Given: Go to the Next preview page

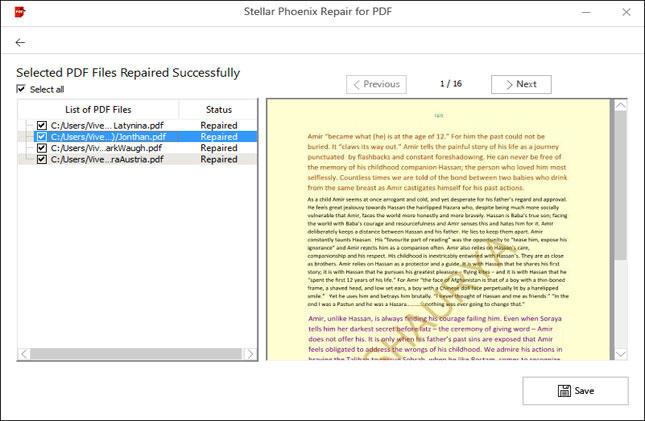Looking at the screenshot, I should pyautogui.click(x=521, y=84).
